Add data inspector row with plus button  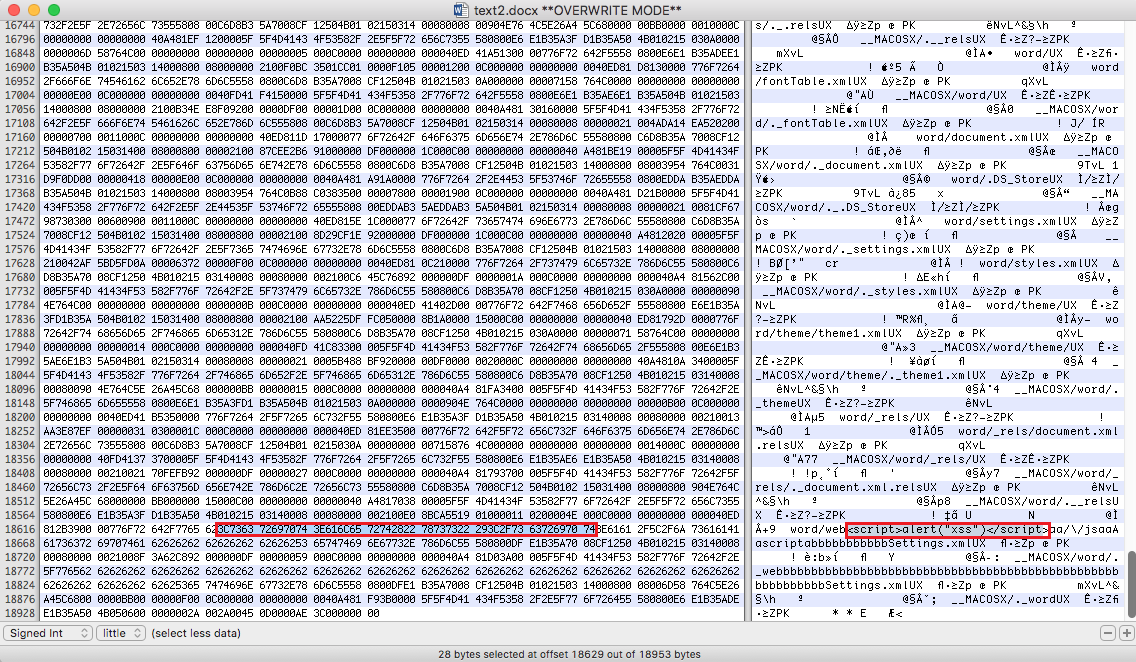click(x=1126, y=633)
